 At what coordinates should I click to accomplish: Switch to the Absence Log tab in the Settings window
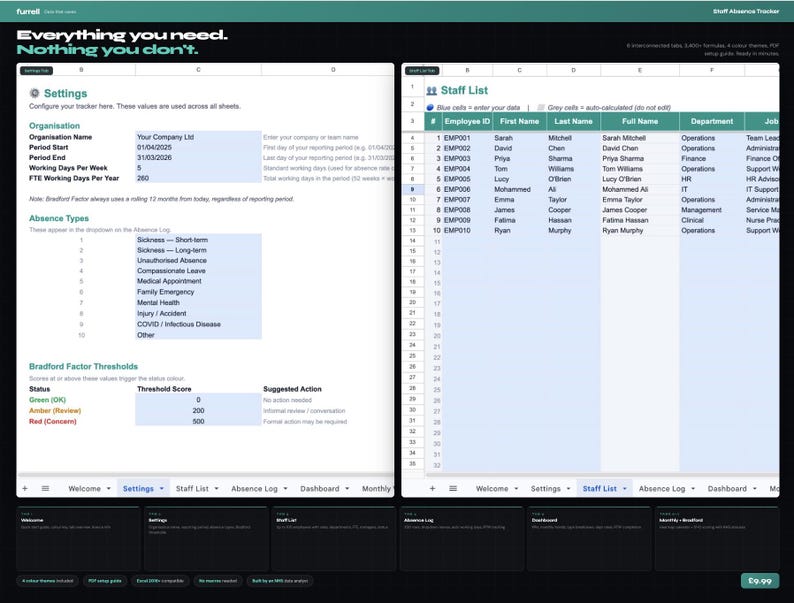coord(254,489)
